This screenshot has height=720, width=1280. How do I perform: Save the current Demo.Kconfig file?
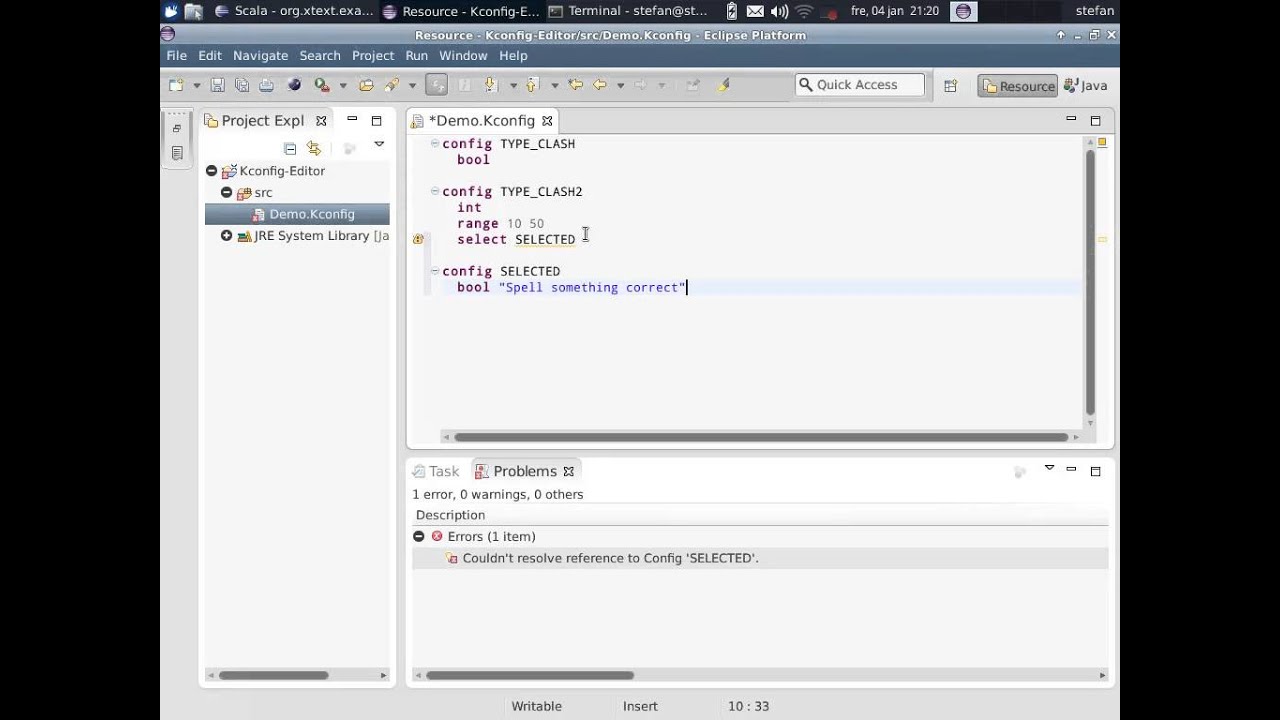click(x=217, y=86)
